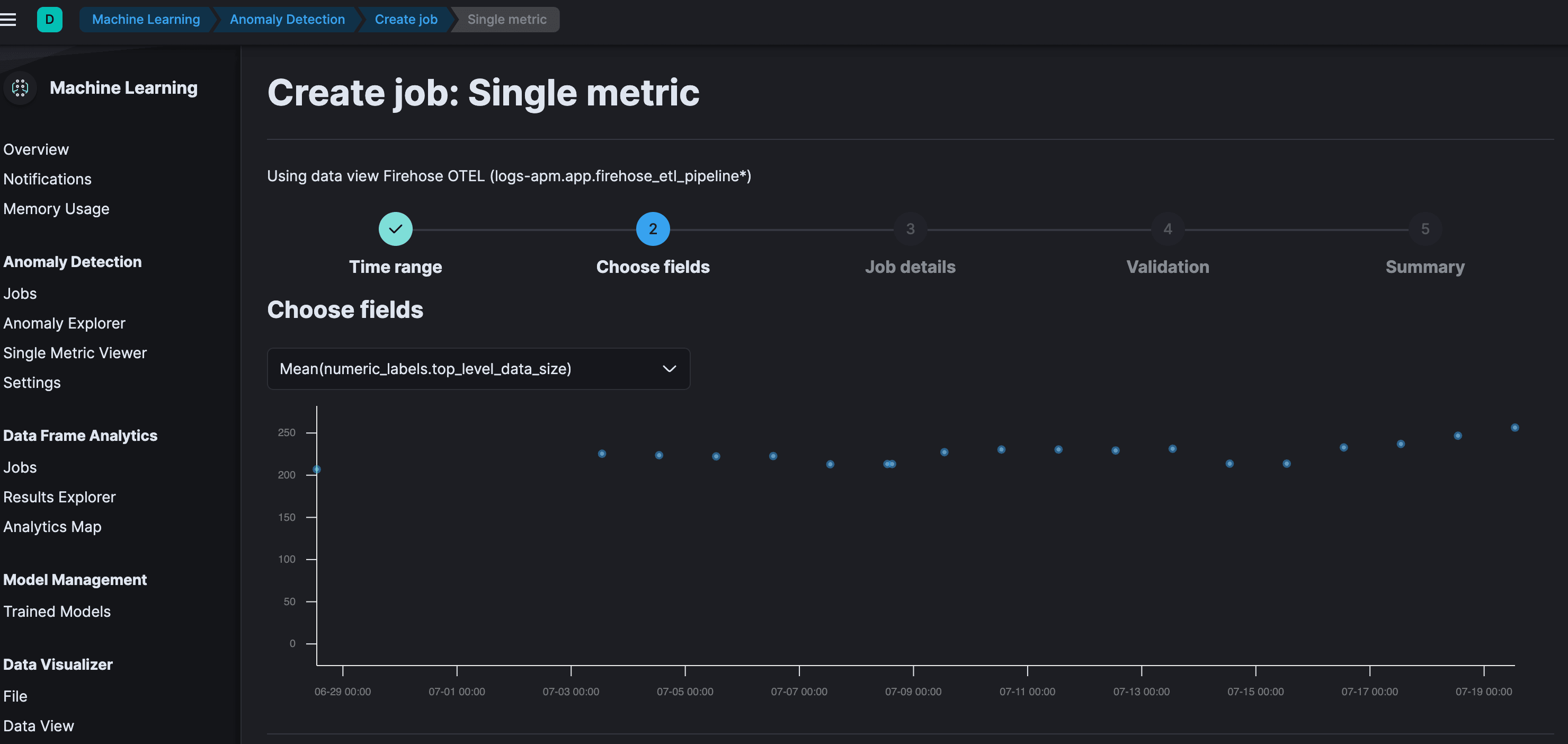Image resolution: width=1568 pixels, height=744 pixels.
Task: Select the Notifications menu item
Action: coord(47,179)
